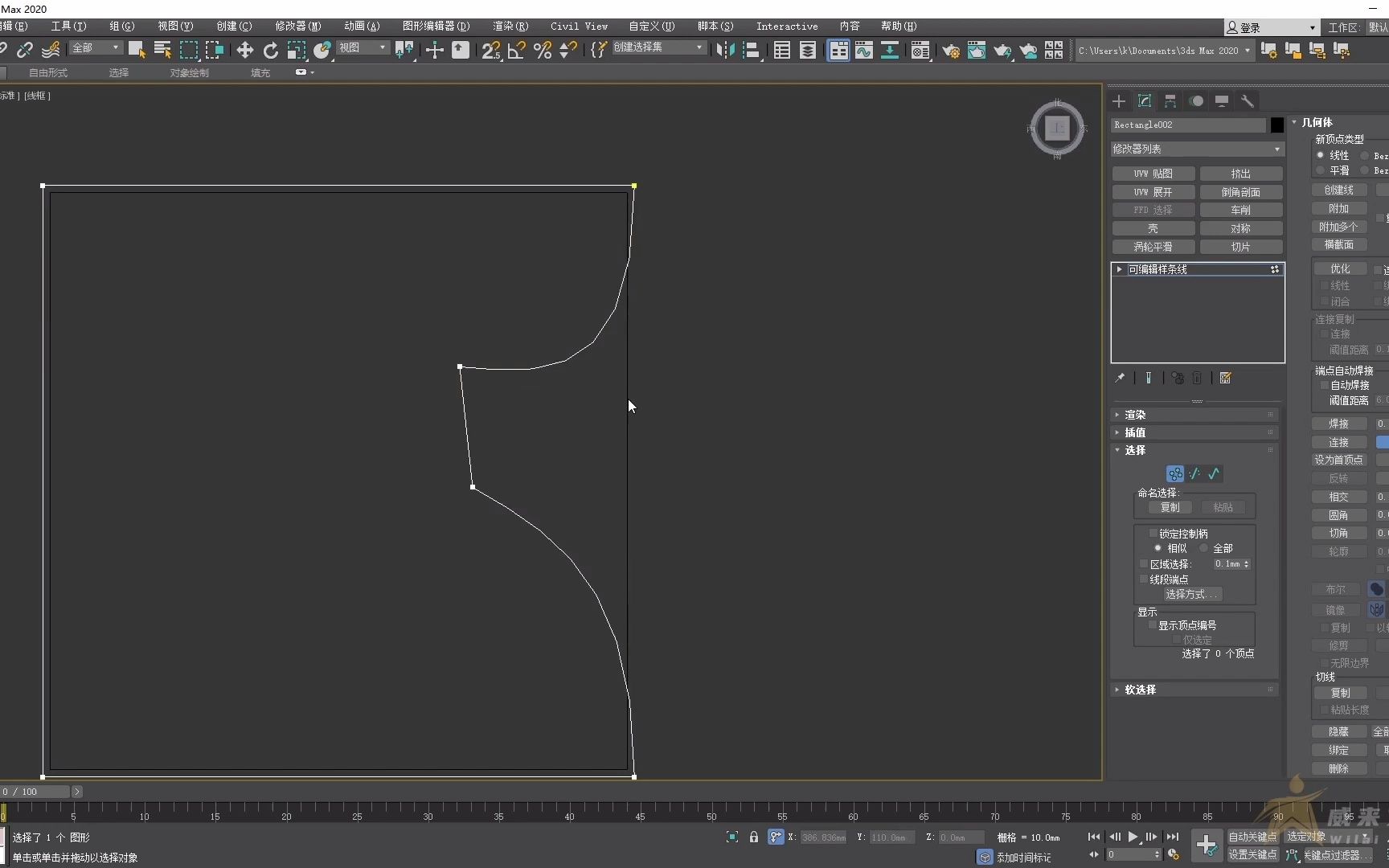Expand the 渲染 rollout
The image size is (1389, 868).
[1194, 415]
